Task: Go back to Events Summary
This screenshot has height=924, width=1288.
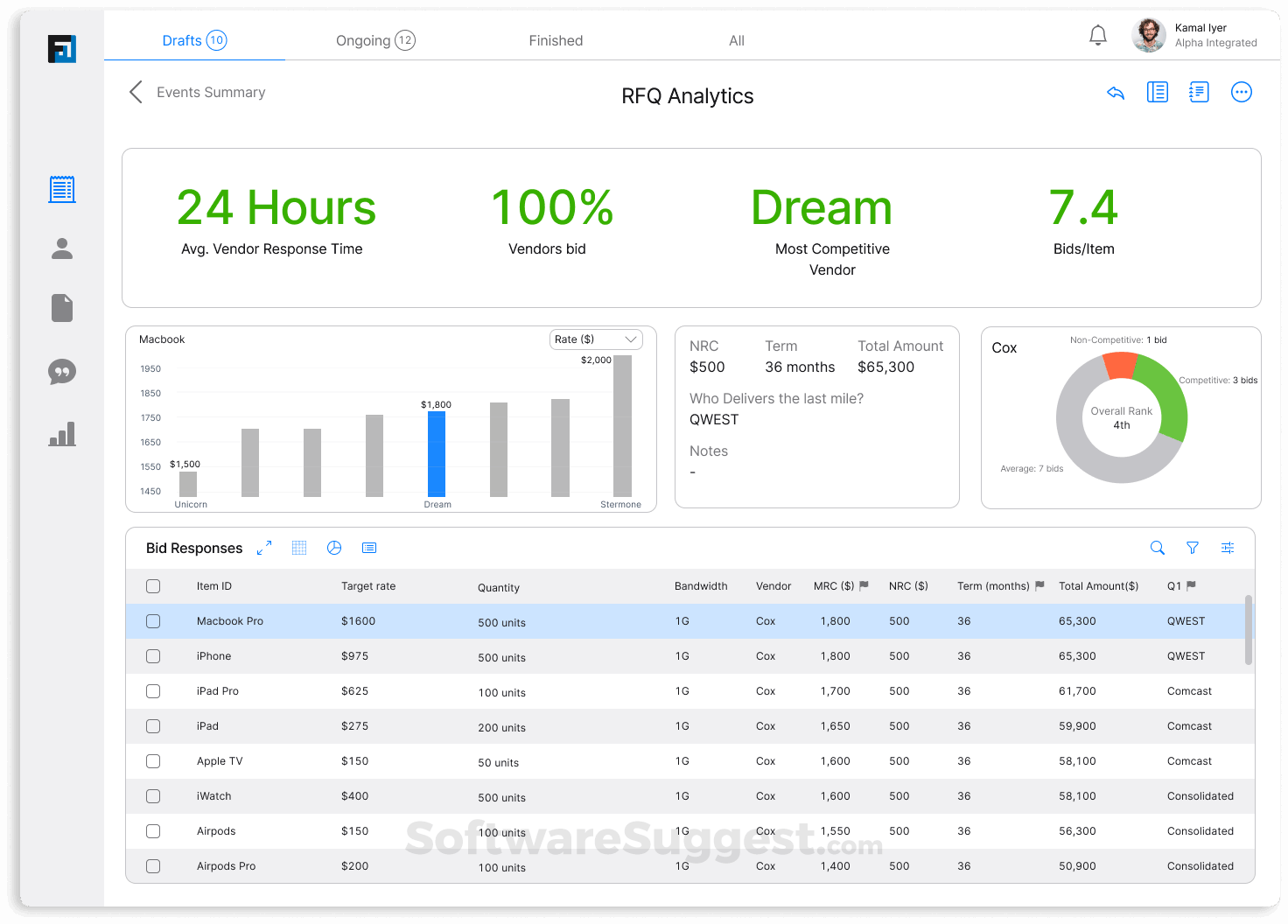Action: (196, 91)
